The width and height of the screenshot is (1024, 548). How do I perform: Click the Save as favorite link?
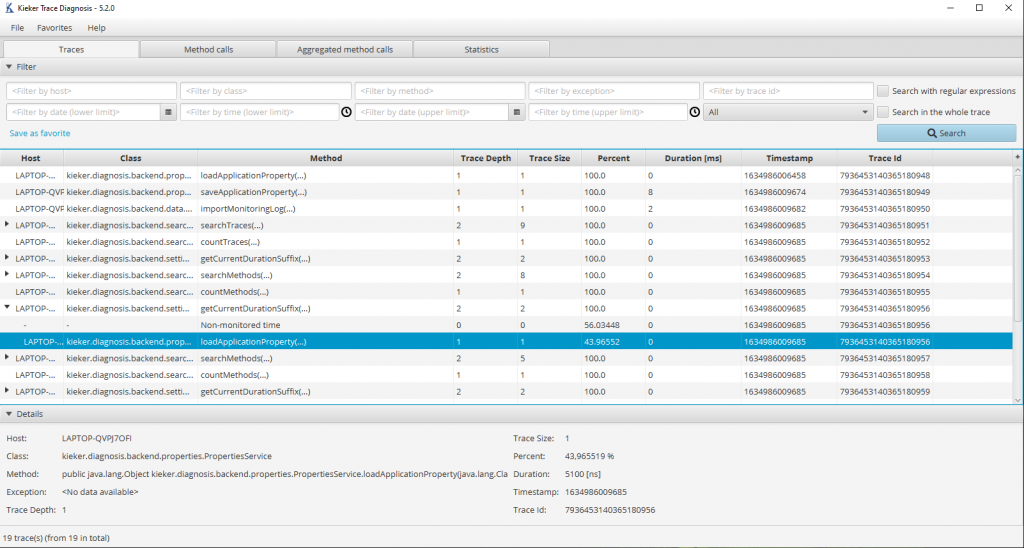point(40,133)
